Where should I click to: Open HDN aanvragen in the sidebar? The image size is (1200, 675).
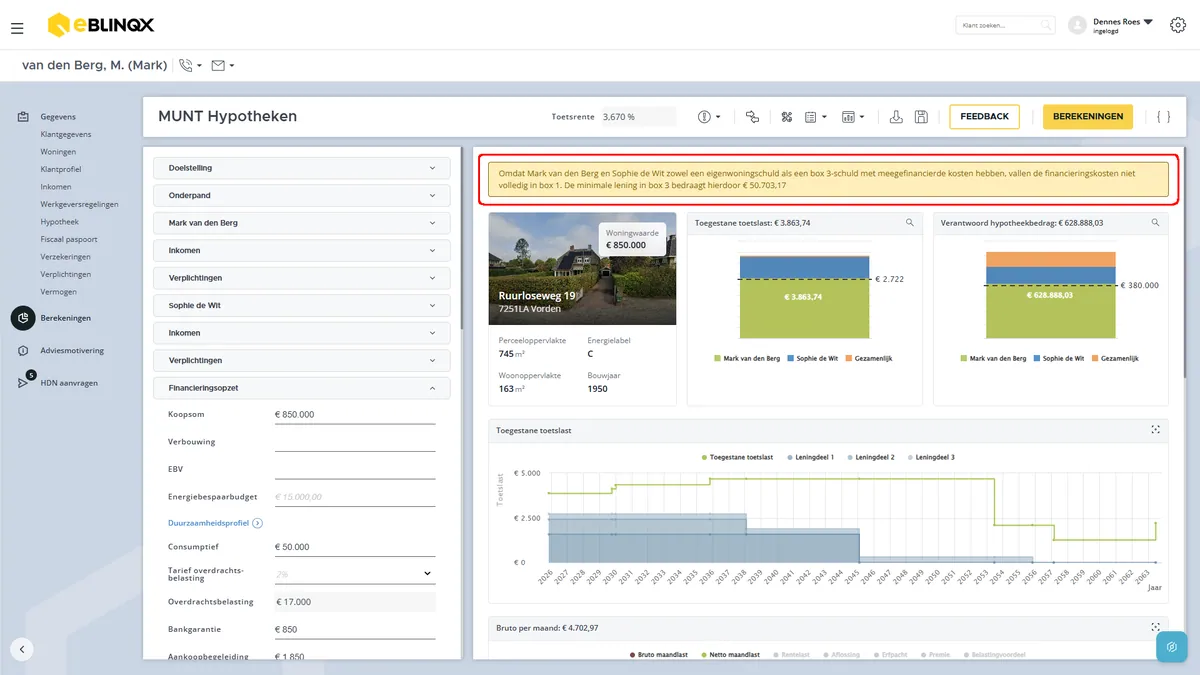69,383
